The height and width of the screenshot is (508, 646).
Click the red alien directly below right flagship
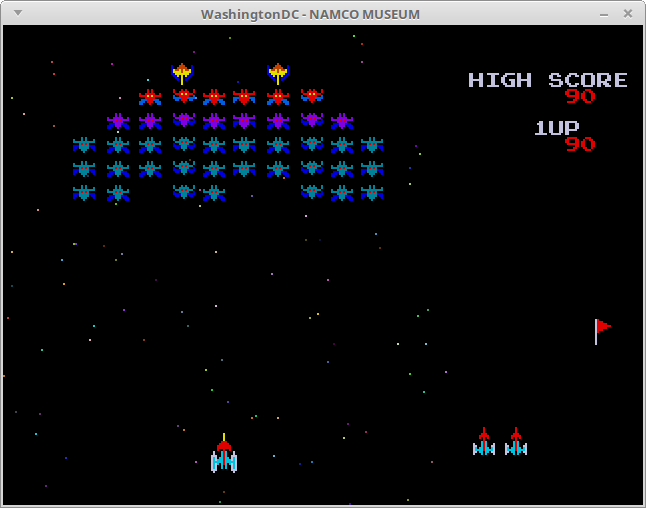(278, 97)
